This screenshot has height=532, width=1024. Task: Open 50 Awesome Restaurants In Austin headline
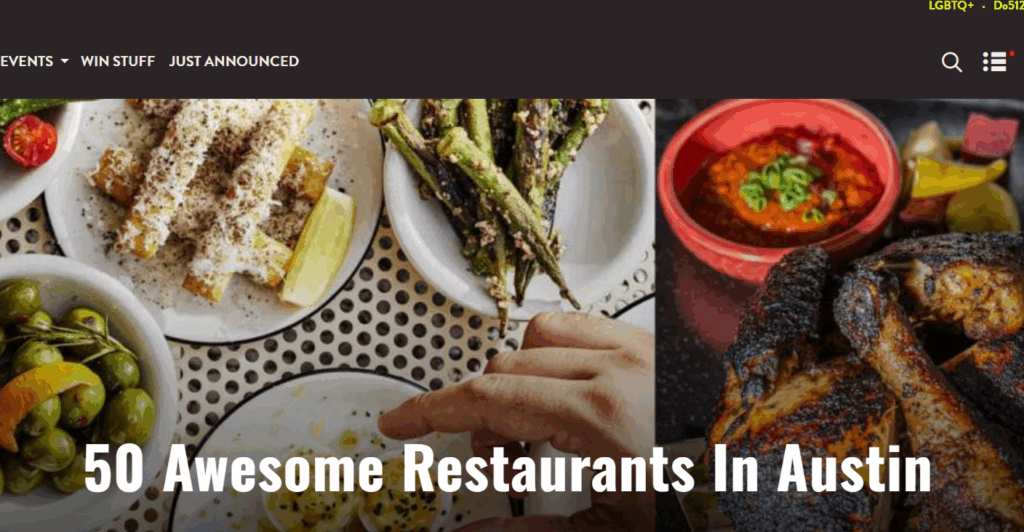[507, 467]
